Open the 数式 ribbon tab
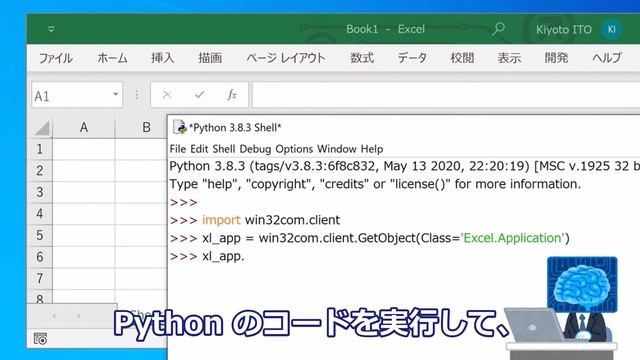 tap(362, 58)
